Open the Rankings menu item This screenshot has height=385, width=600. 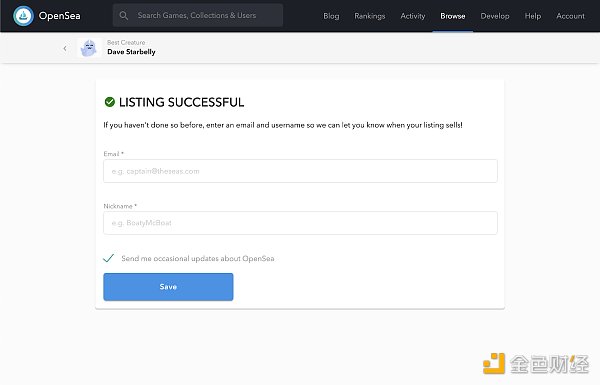pyautogui.click(x=370, y=16)
